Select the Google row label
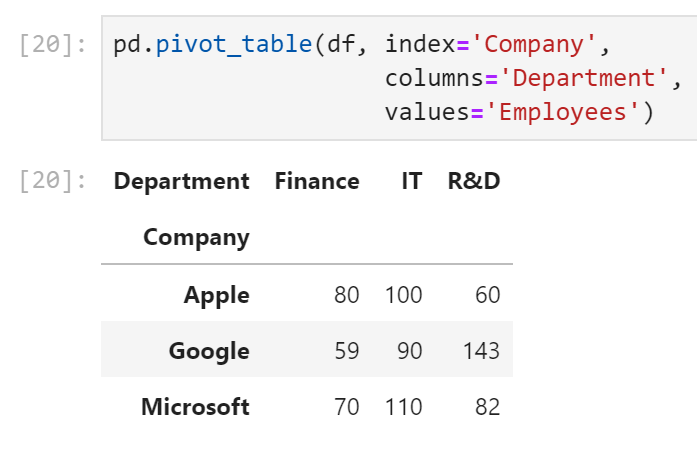This screenshot has width=697, height=449. [209, 351]
